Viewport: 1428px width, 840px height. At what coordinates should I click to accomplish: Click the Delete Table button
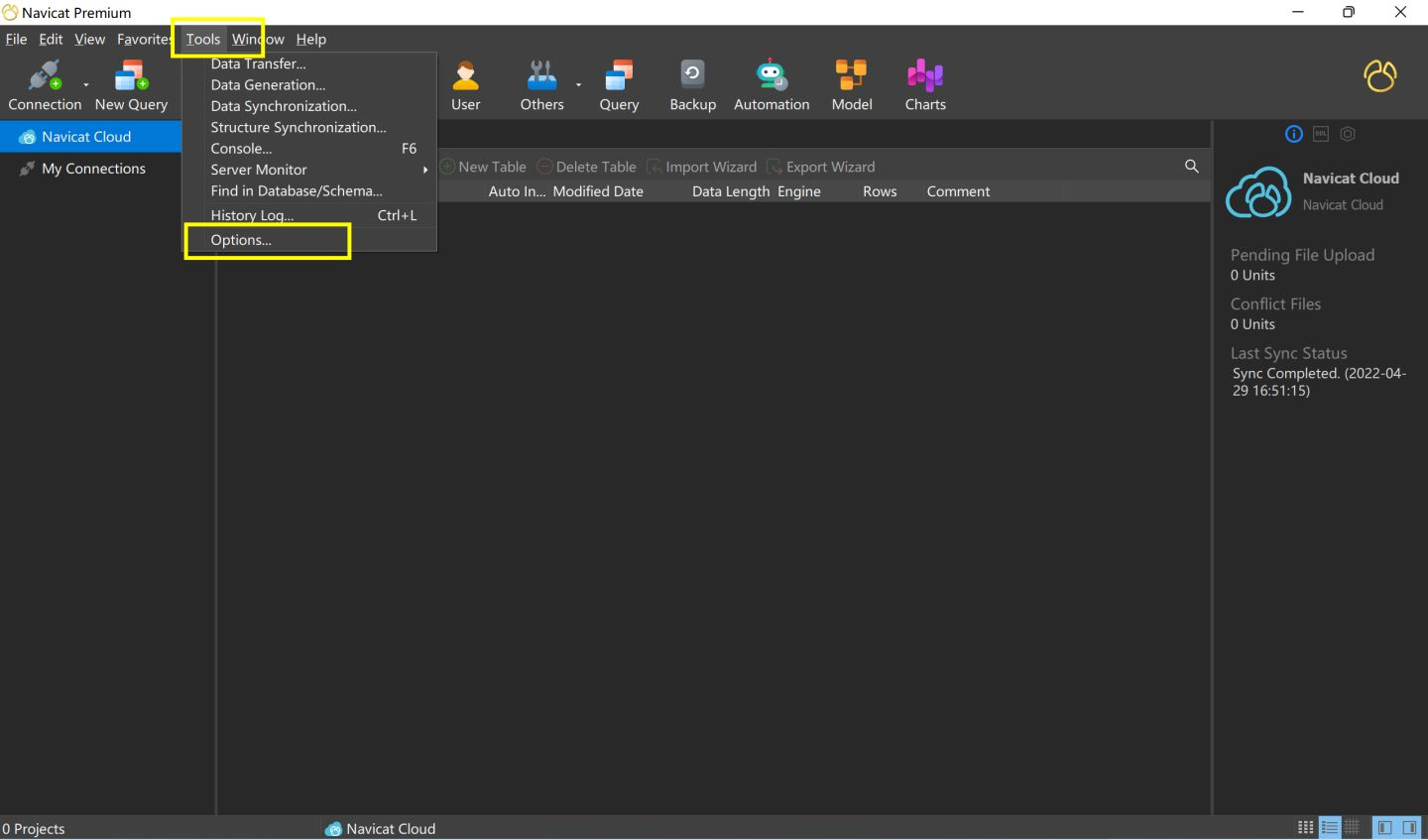(x=587, y=167)
